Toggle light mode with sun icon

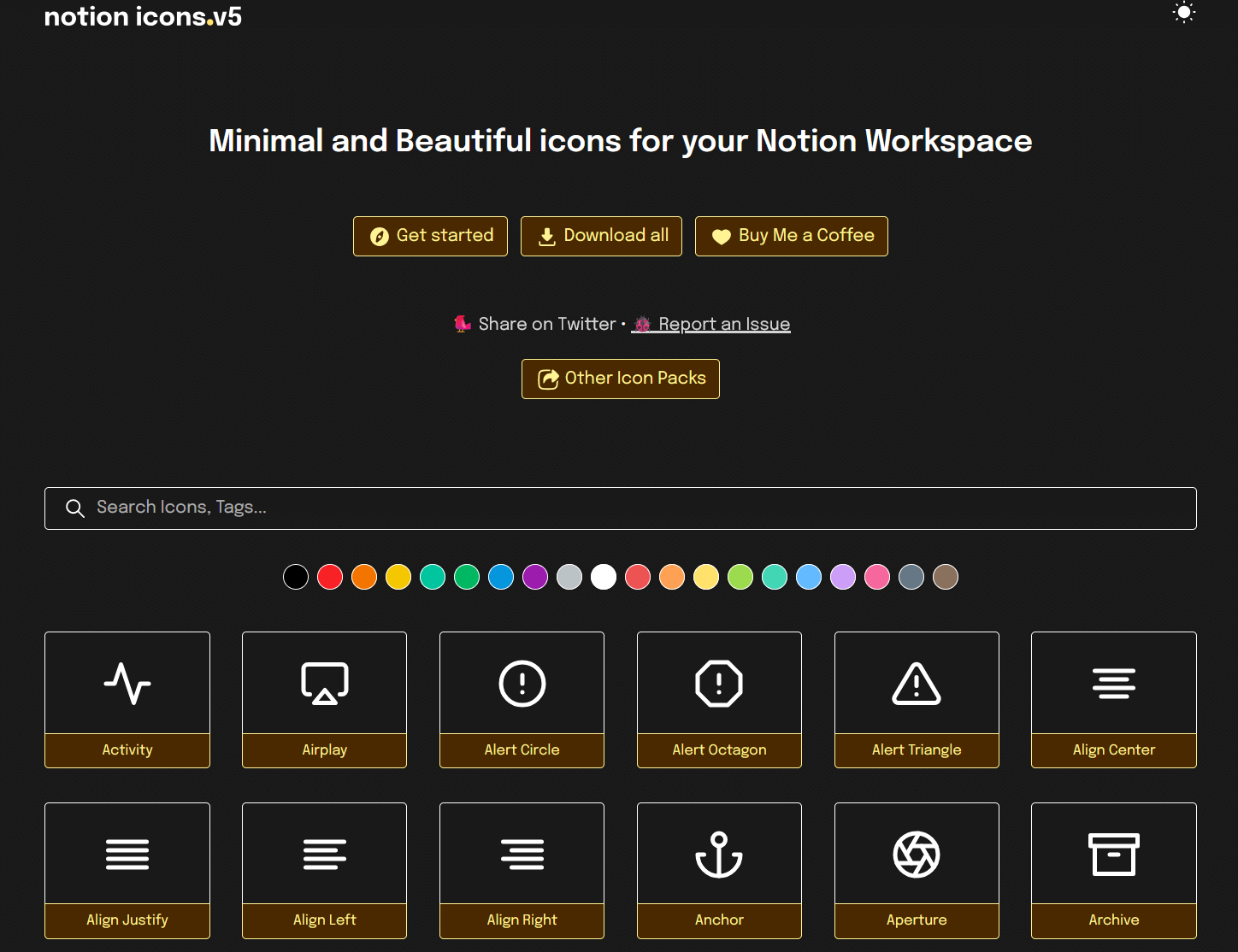pyautogui.click(x=1183, y=13)
